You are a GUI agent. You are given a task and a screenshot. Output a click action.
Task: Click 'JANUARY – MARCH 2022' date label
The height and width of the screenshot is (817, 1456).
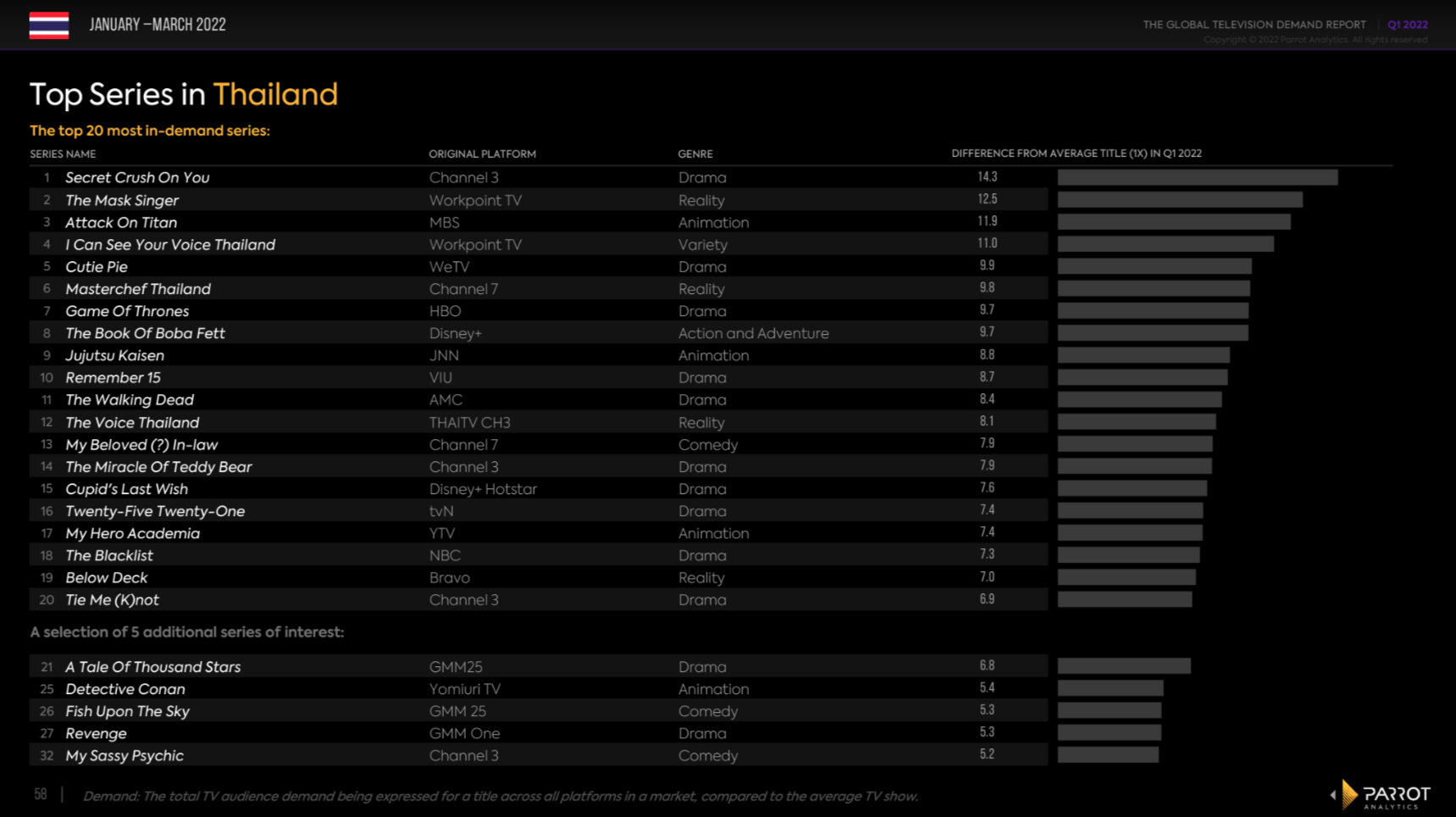pyautogui.click(x=158, y=25)
